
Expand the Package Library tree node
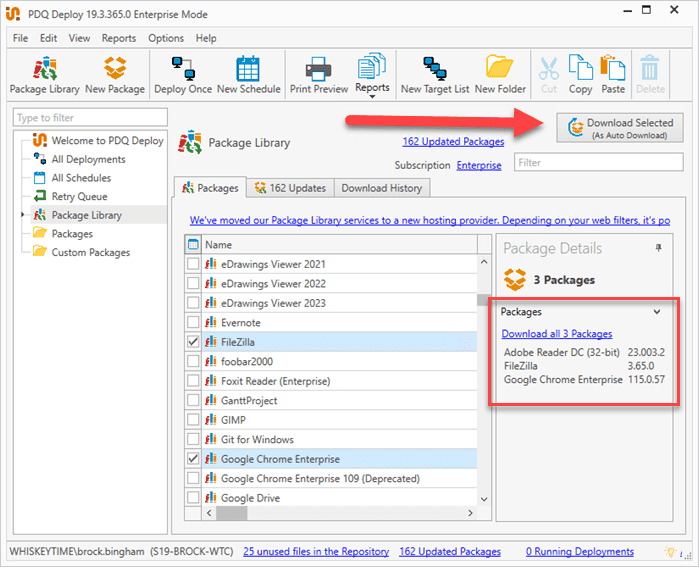[x=23, y=215]
